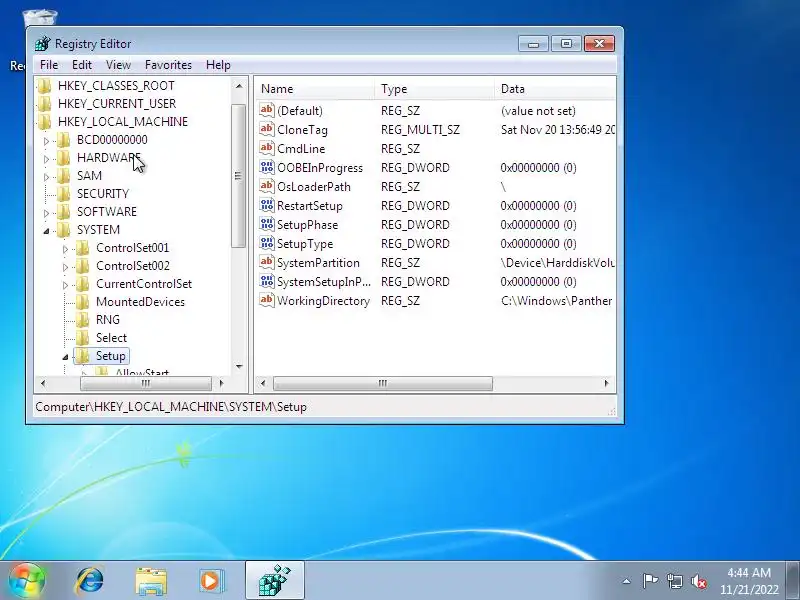Click tree pane vertical scrollbar thumb
The image size is (800, 600).
pyautogui.click(x=238, y=176)
